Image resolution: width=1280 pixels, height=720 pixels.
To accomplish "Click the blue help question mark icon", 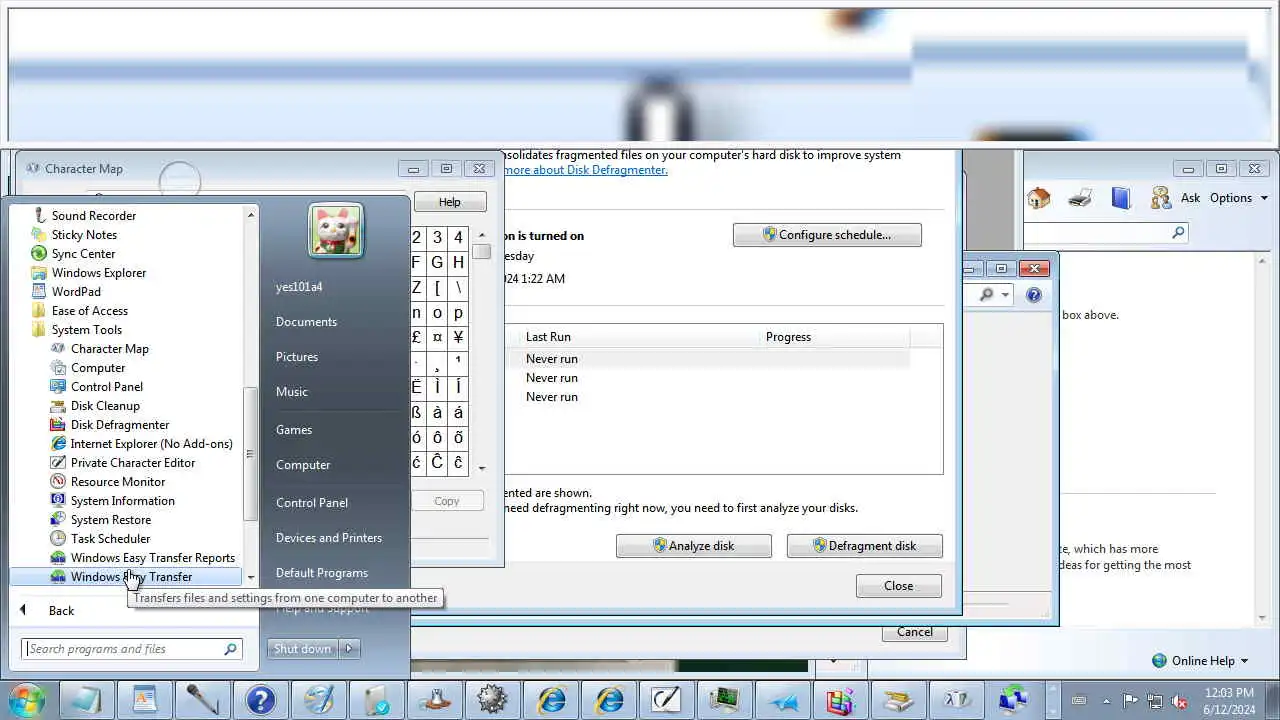I will click(x=1034, y=295).
